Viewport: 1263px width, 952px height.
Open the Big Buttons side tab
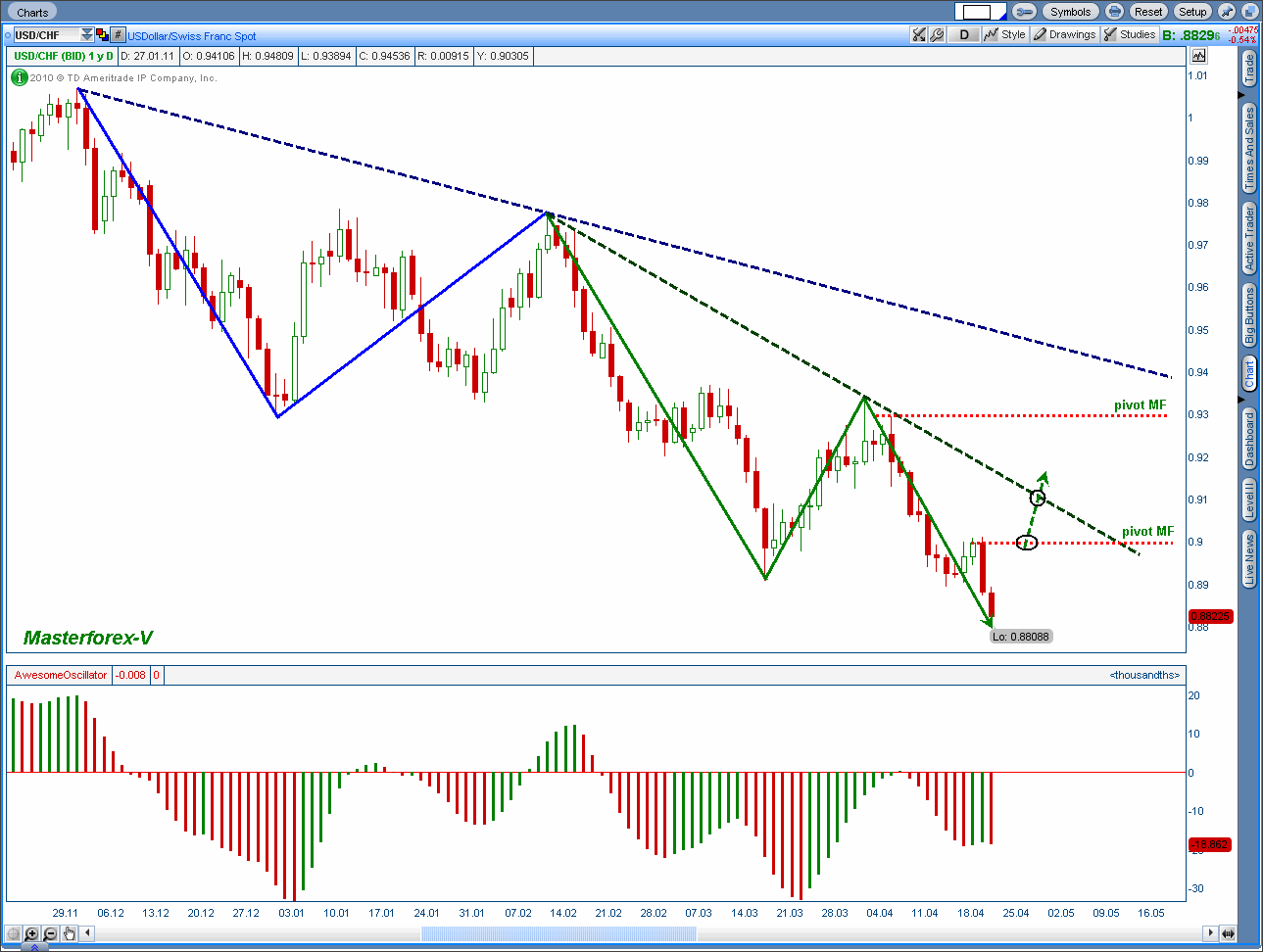pyautogui.click(x=1249, y=315)
